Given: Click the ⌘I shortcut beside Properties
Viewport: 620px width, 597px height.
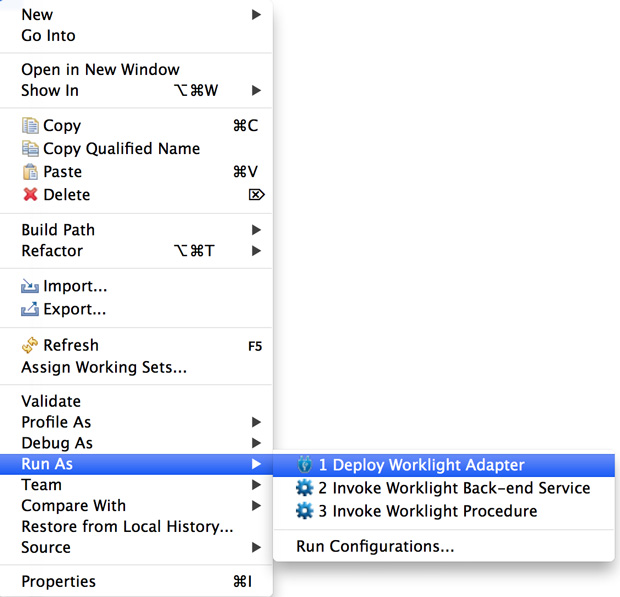Looking at the screenshot, I should 242,582.
